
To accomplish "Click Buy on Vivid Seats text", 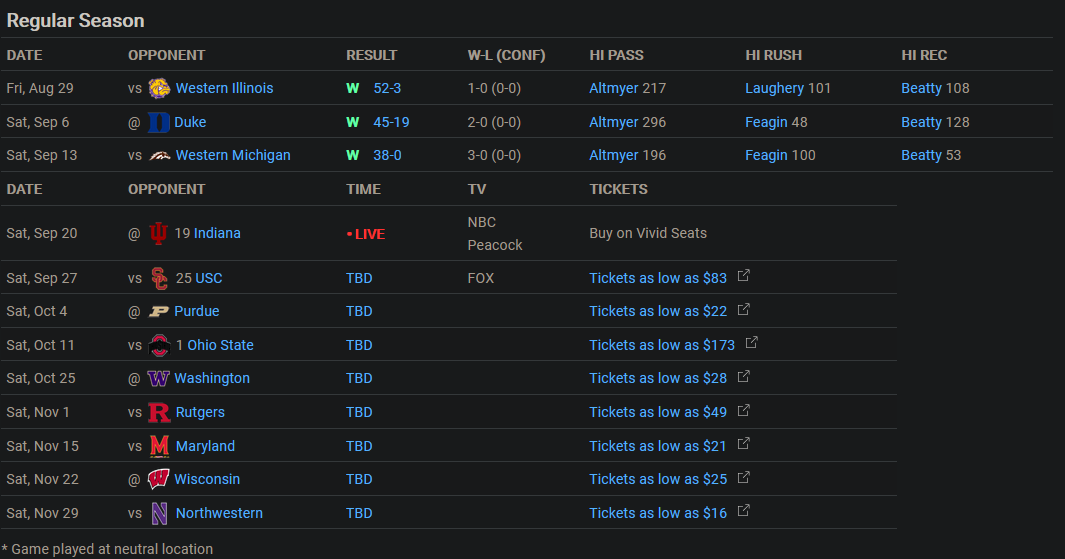I will 648,233.
